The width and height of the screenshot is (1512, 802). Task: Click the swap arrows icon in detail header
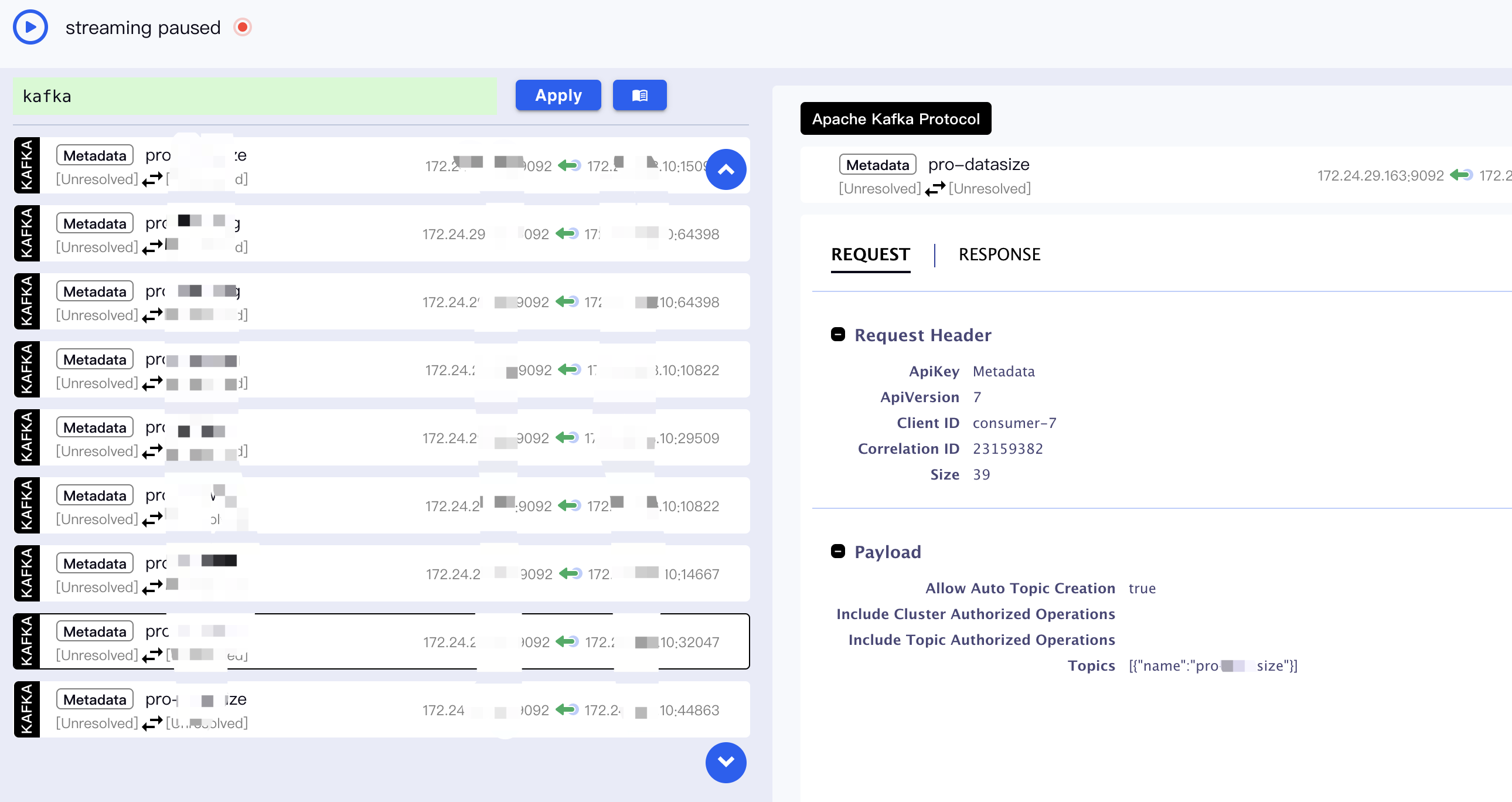pyautogui.click(x=934, y=188)
